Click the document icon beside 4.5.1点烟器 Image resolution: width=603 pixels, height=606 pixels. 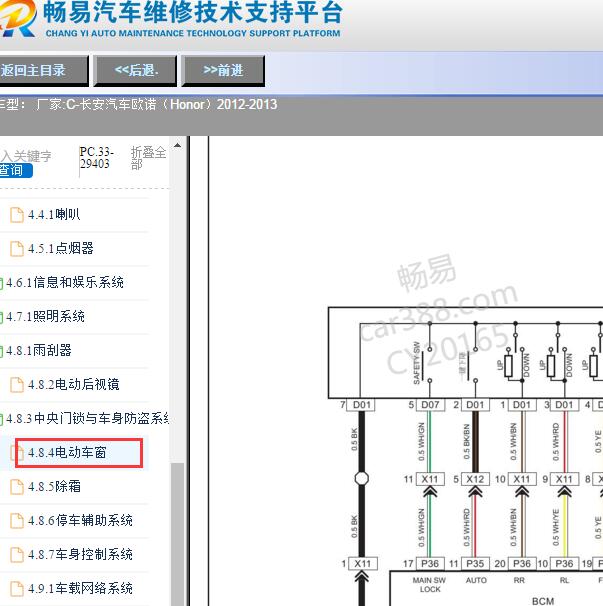17,249
